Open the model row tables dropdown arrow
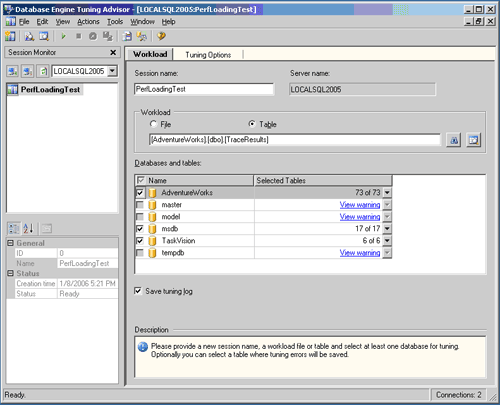Image resolution: width=500 pixels, height=405 pixels. click(387, 217)
